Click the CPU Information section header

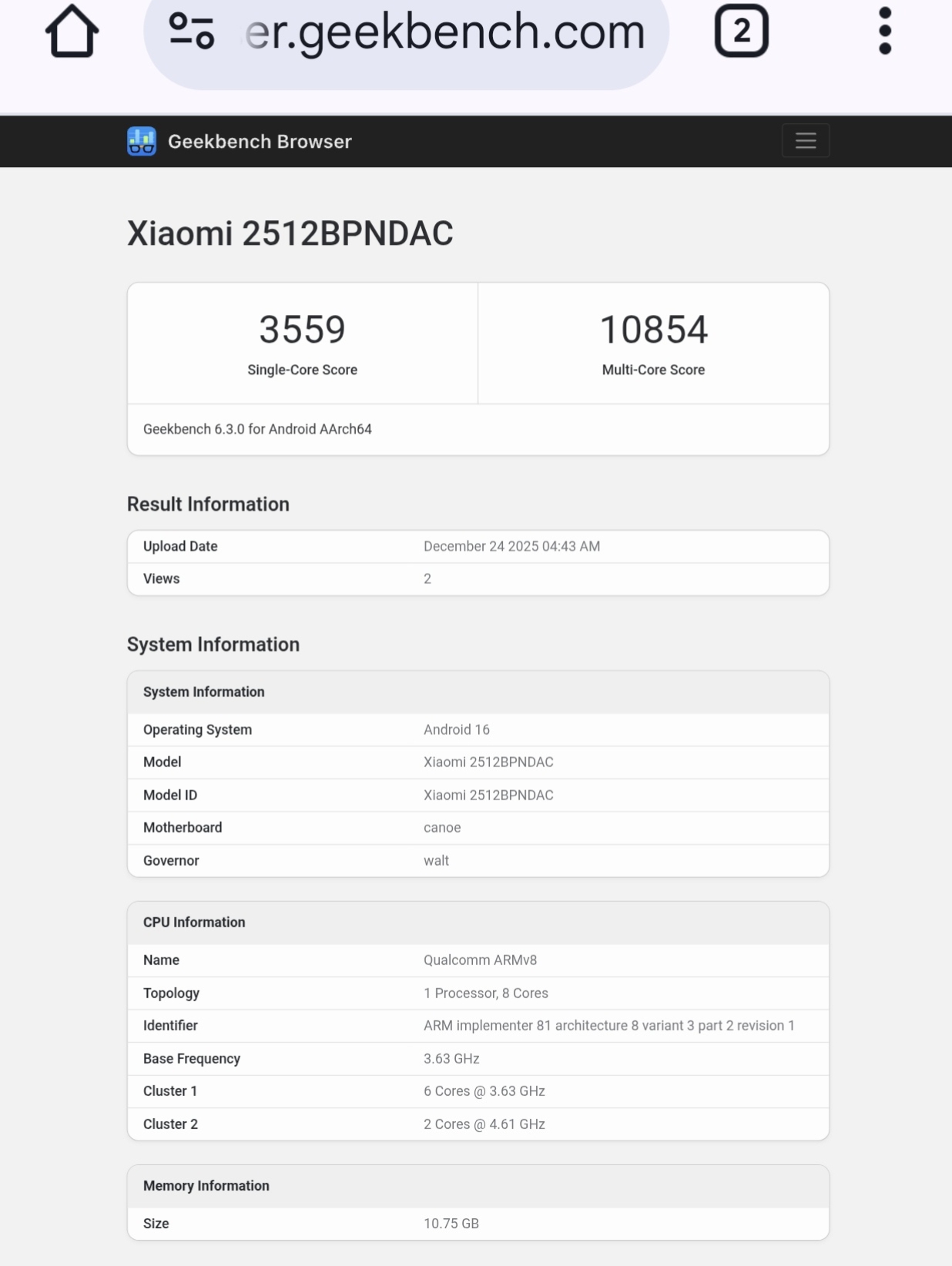[x=194, y=923]
